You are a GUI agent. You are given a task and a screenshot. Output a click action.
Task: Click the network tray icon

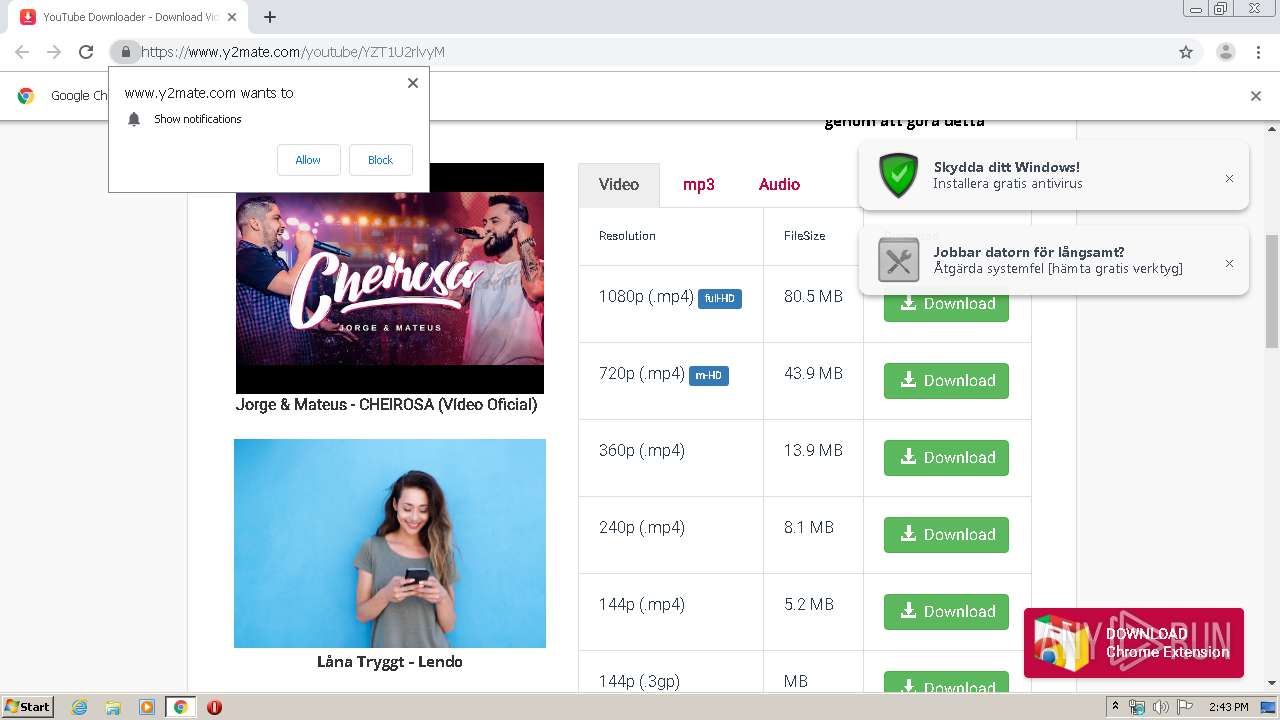(x=1137, y=707)
